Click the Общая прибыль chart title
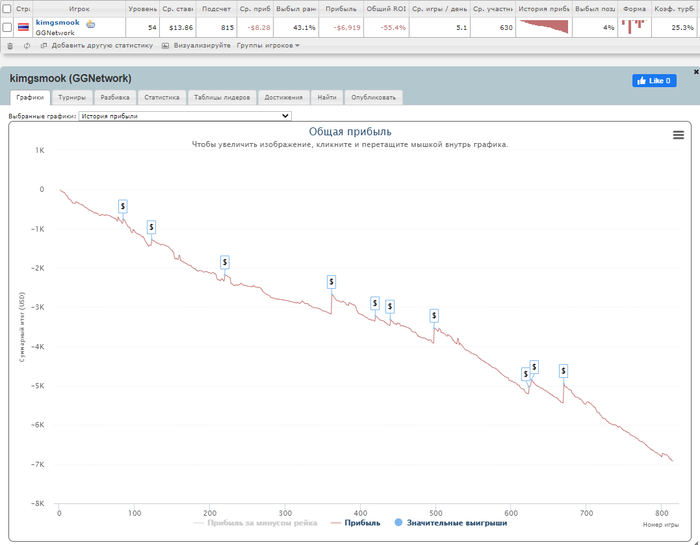 coord(350,132)
